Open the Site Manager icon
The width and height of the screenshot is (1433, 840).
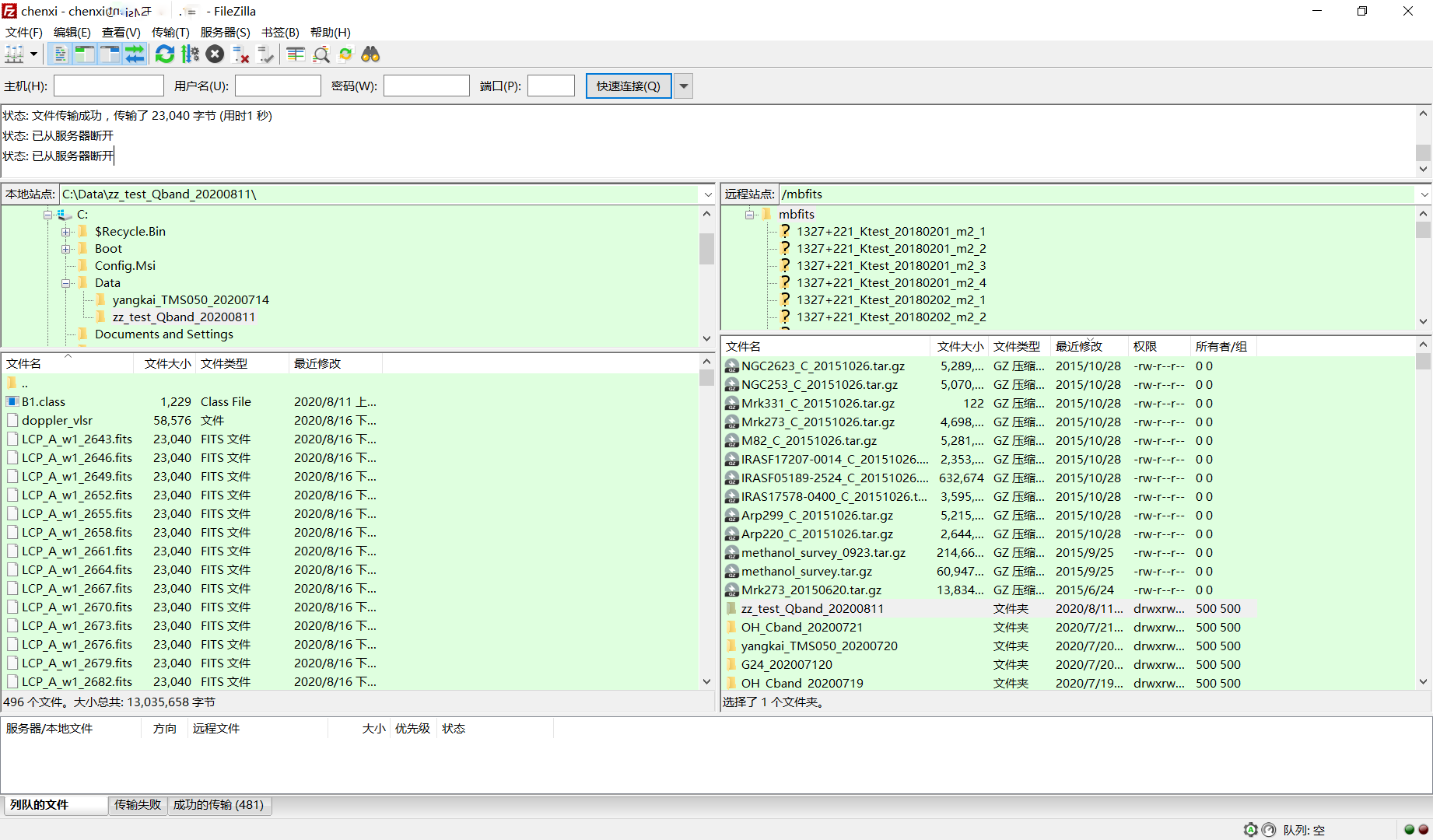(14, 54)
